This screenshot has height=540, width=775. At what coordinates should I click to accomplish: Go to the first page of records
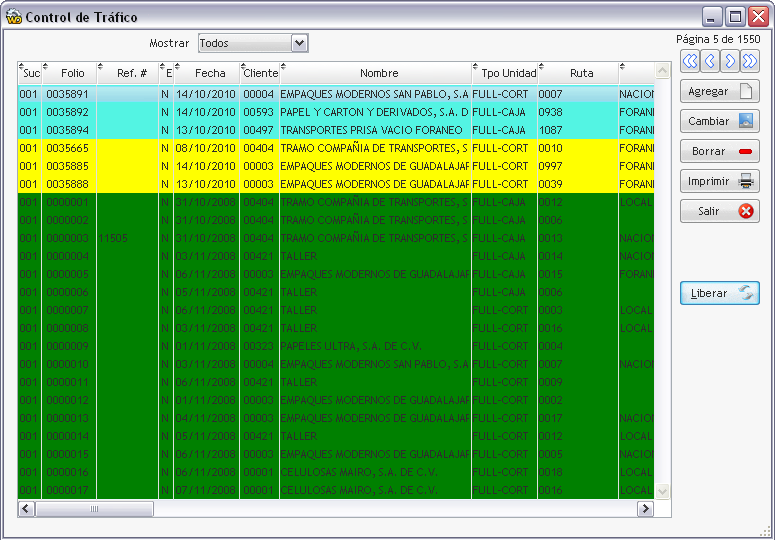pos(690,61)
